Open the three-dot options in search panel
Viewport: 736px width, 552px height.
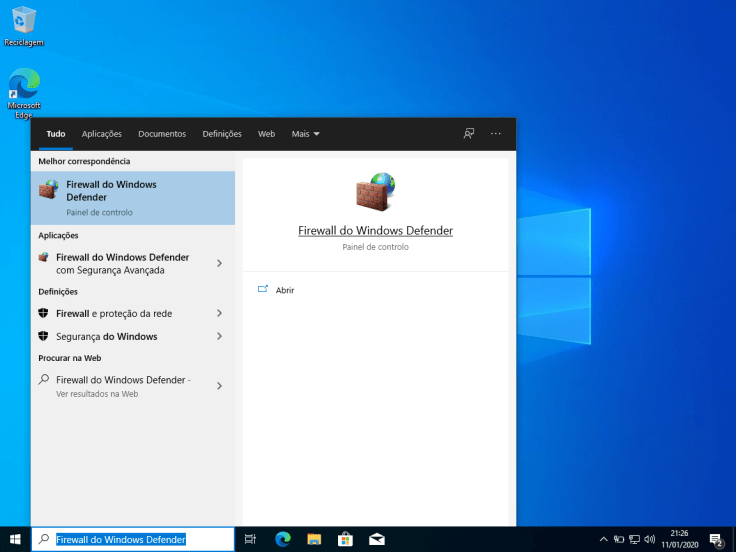pyautogui.click(x=496, y=134)
